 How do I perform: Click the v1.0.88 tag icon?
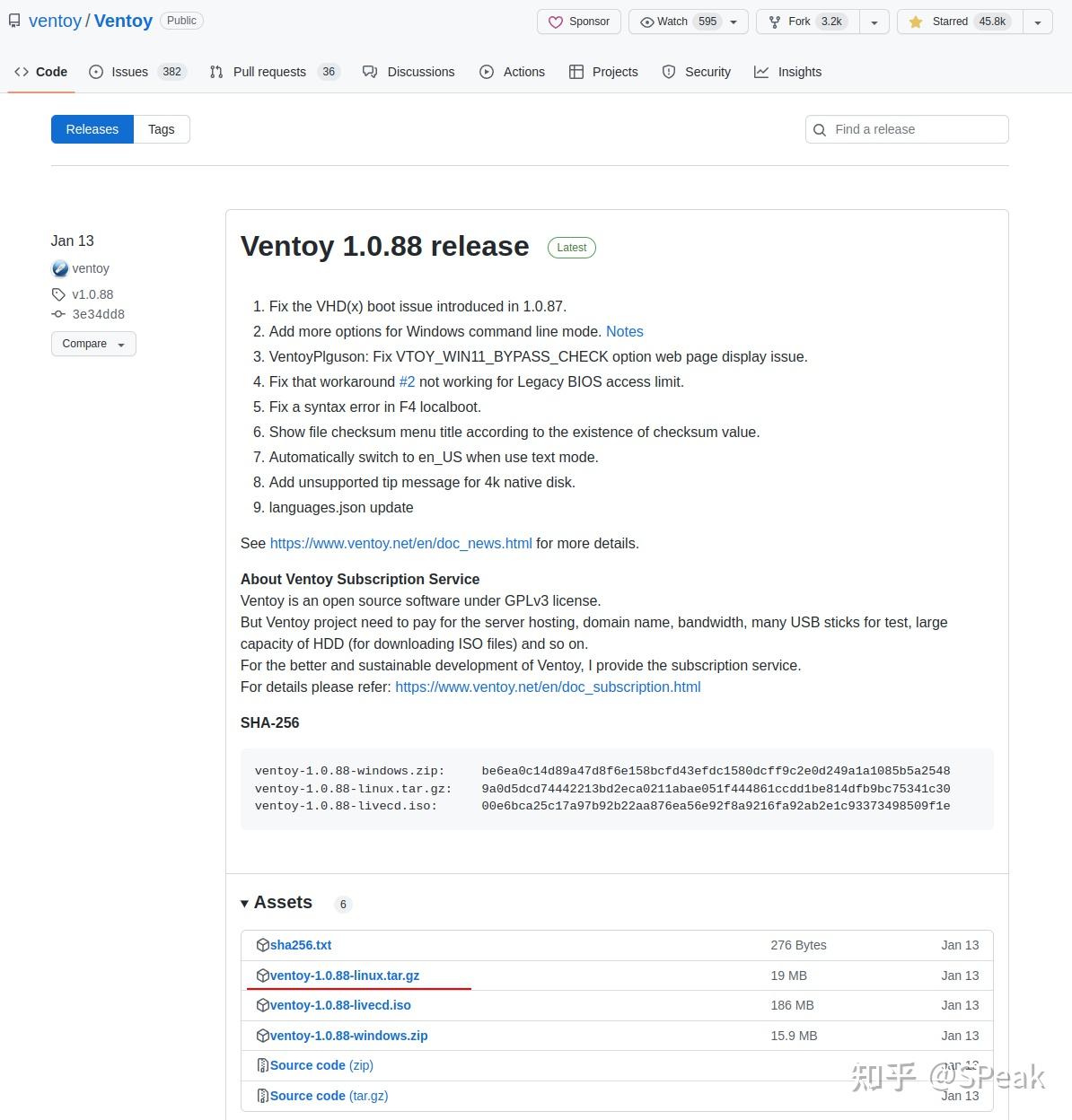(58, 294)
